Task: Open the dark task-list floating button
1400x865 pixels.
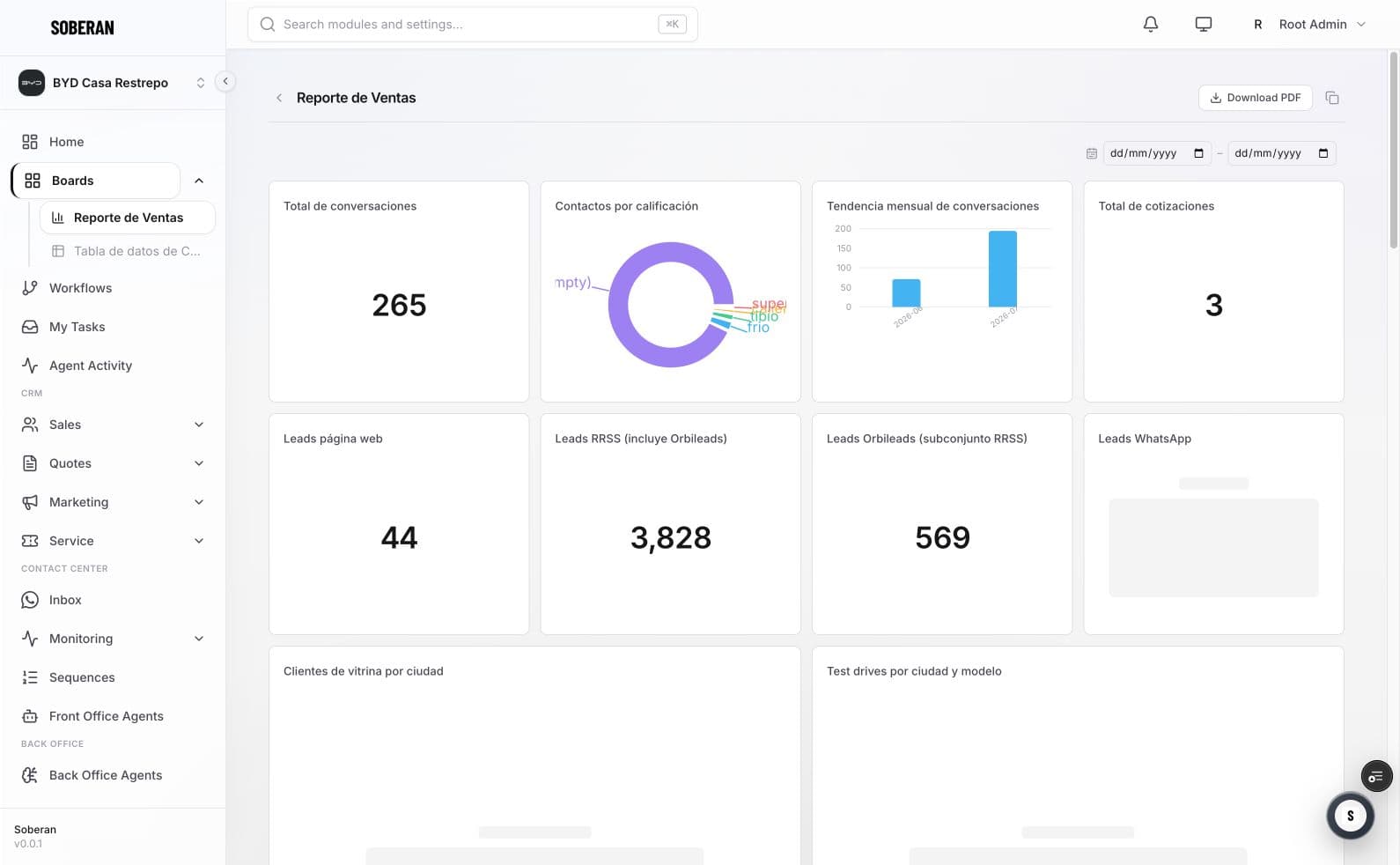Action: (x=1376, y=776)
